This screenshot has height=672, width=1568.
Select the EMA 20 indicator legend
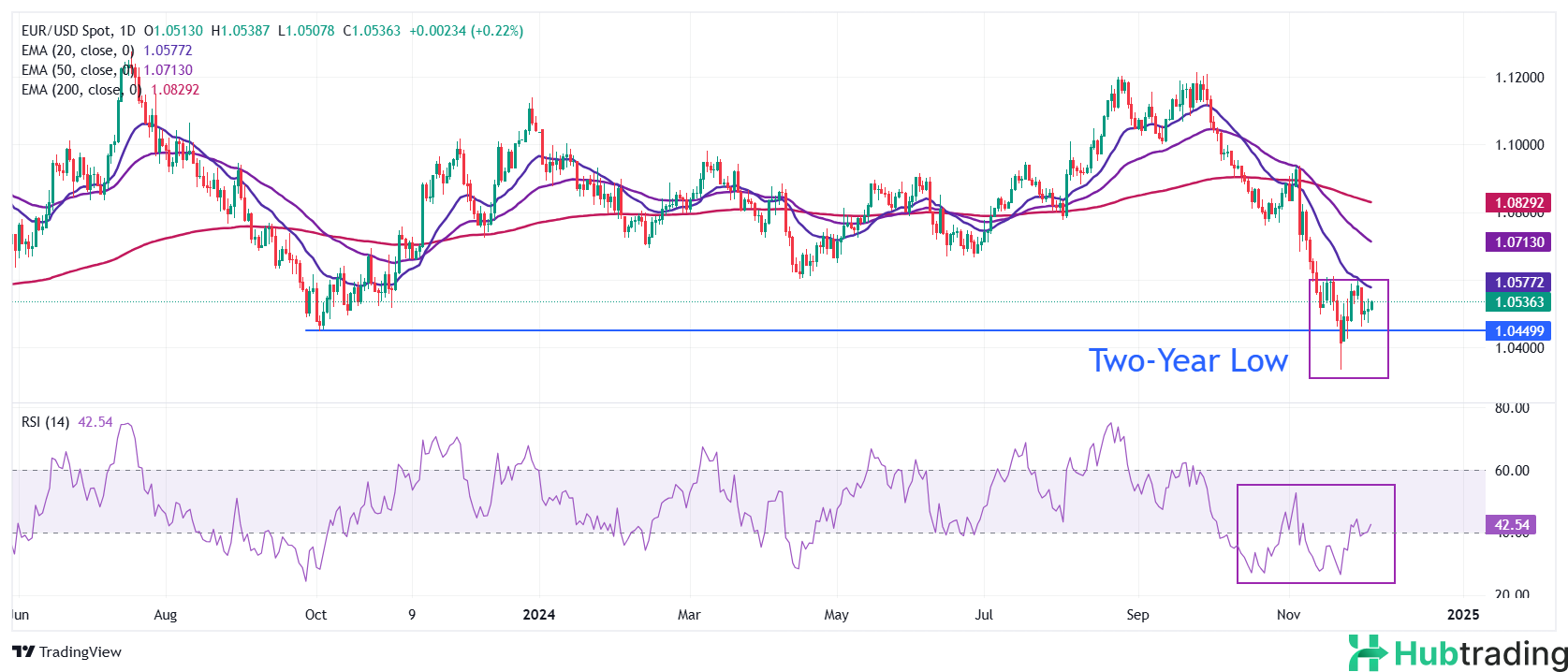coord(78,51)
